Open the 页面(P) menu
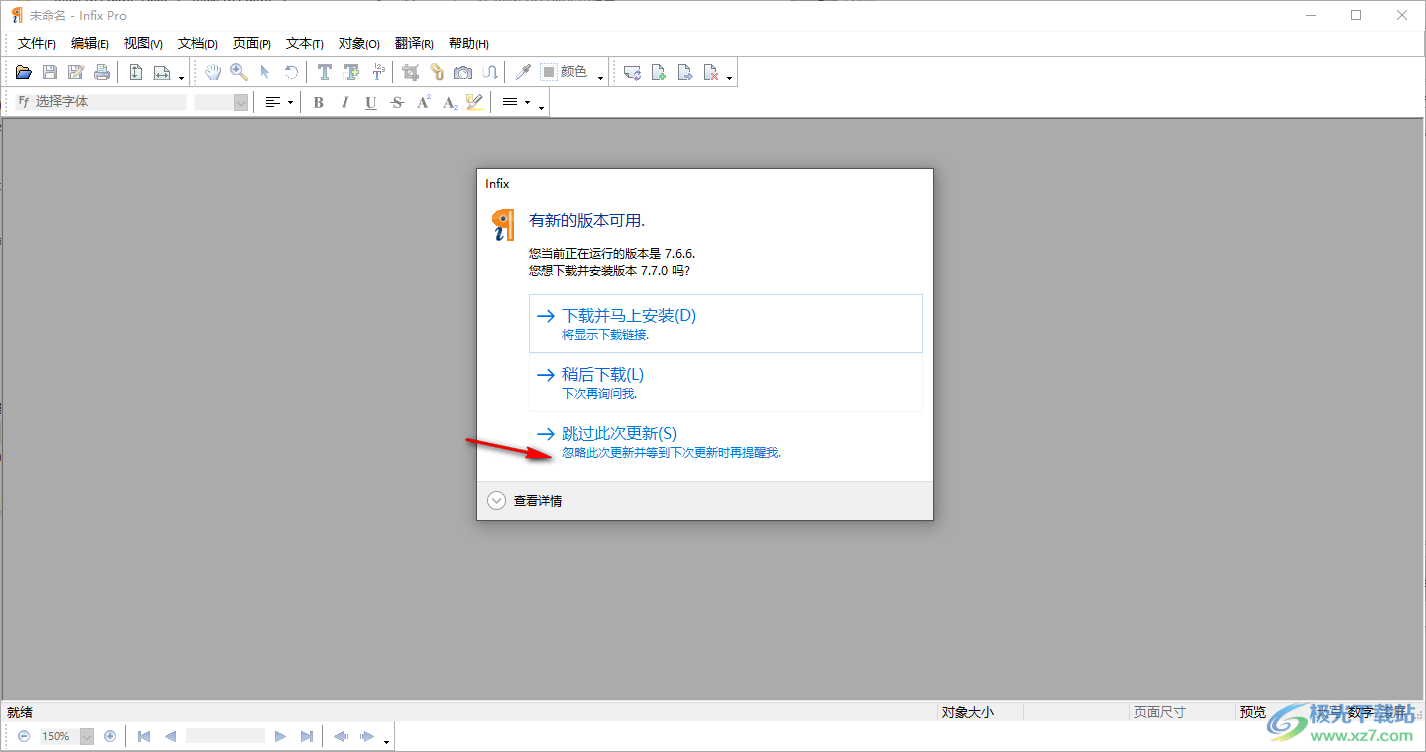The image size is (1426, 752). click(252, 44)
